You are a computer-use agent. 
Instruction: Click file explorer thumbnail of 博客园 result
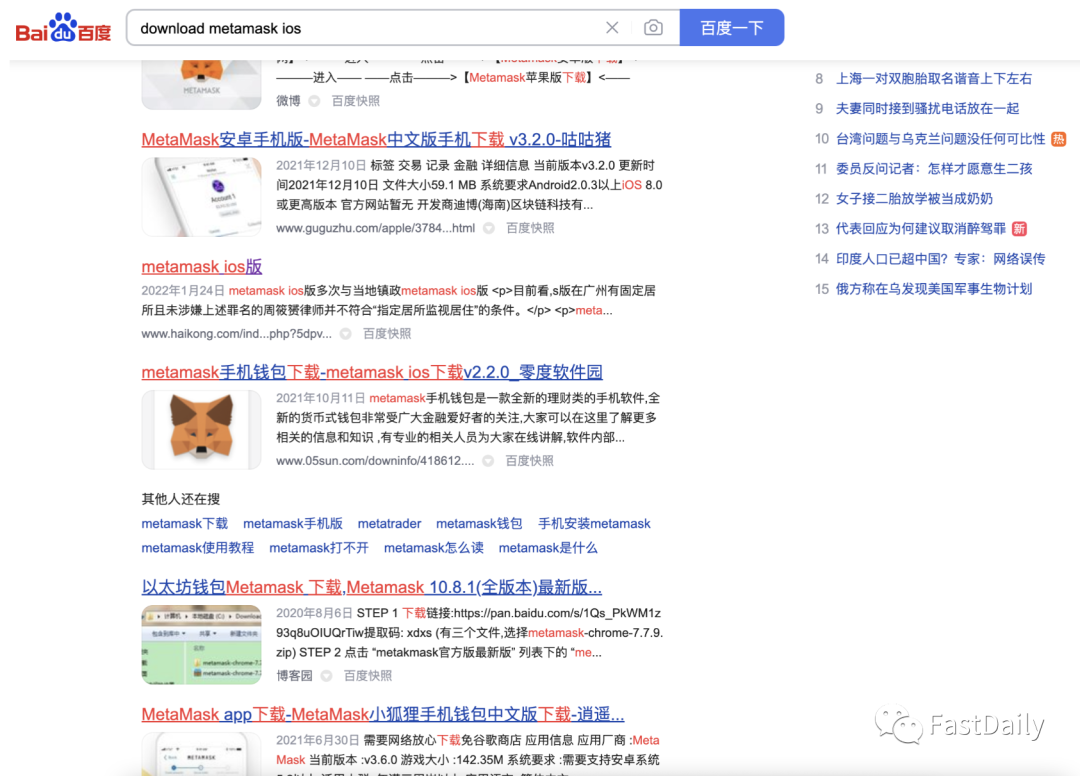tap(201, 644)
